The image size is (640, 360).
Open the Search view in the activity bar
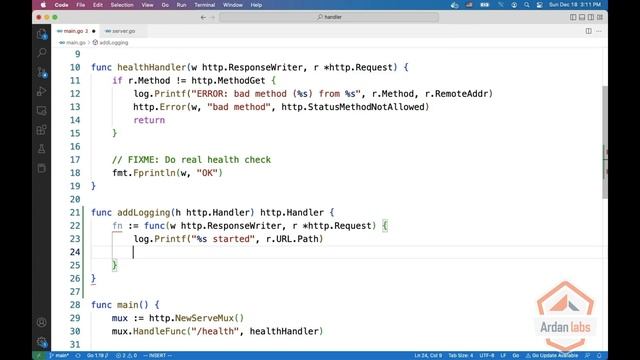coord(42,53)
